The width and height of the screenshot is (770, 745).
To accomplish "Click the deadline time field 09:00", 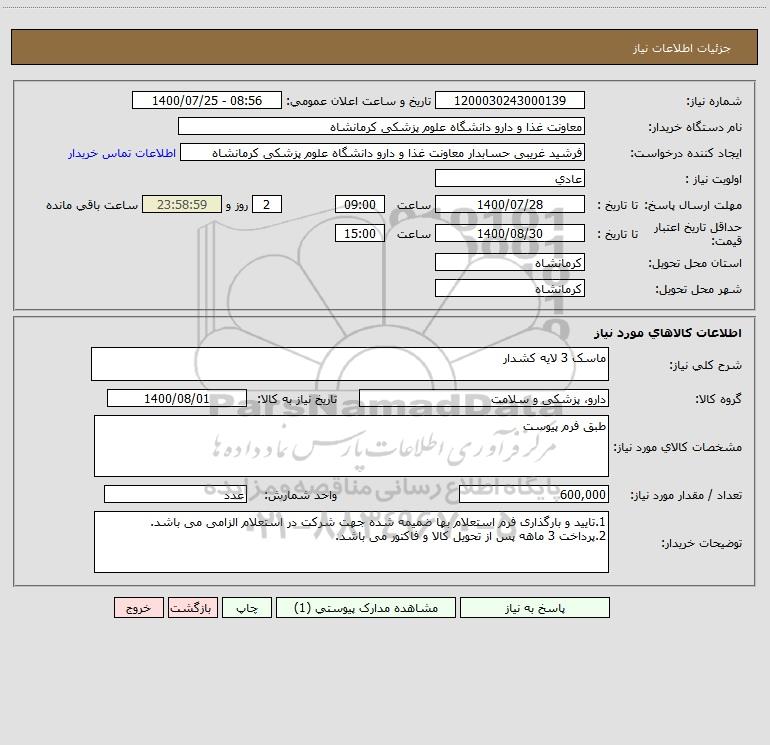I will (359, 204).
